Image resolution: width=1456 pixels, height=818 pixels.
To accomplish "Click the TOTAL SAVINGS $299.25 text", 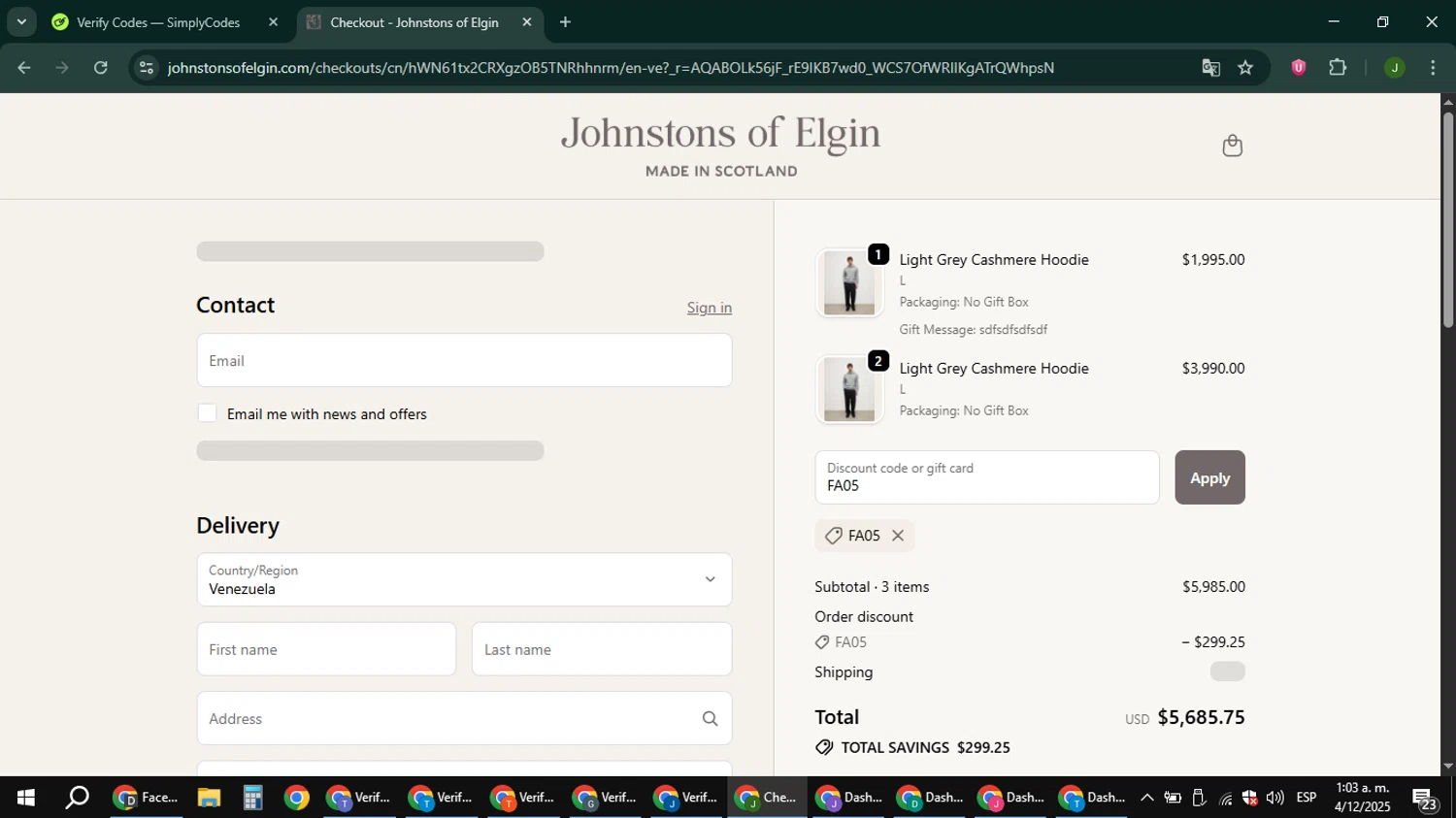I will 925,747.
